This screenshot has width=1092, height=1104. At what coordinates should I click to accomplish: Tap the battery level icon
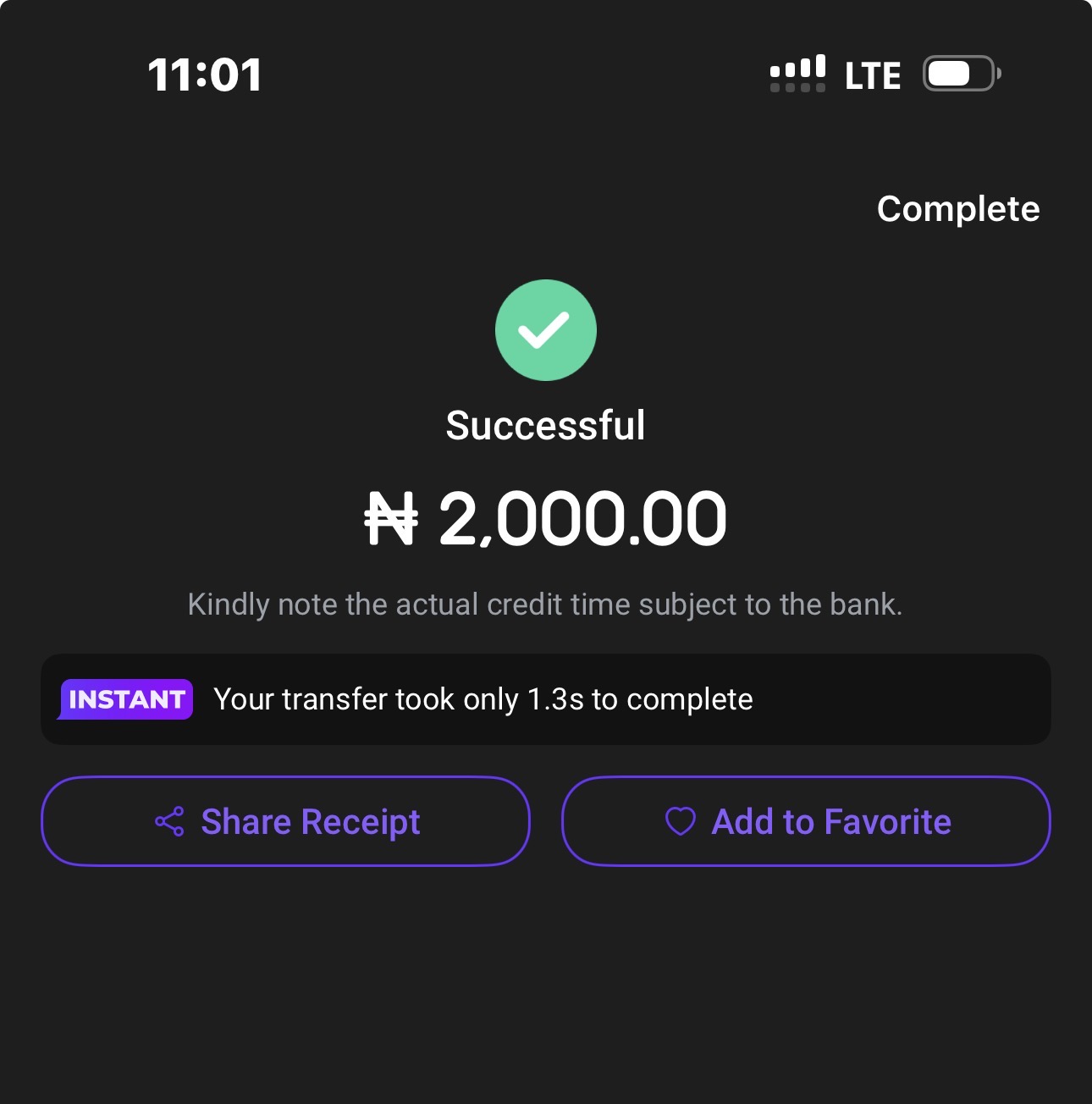[x=961, y=74]
